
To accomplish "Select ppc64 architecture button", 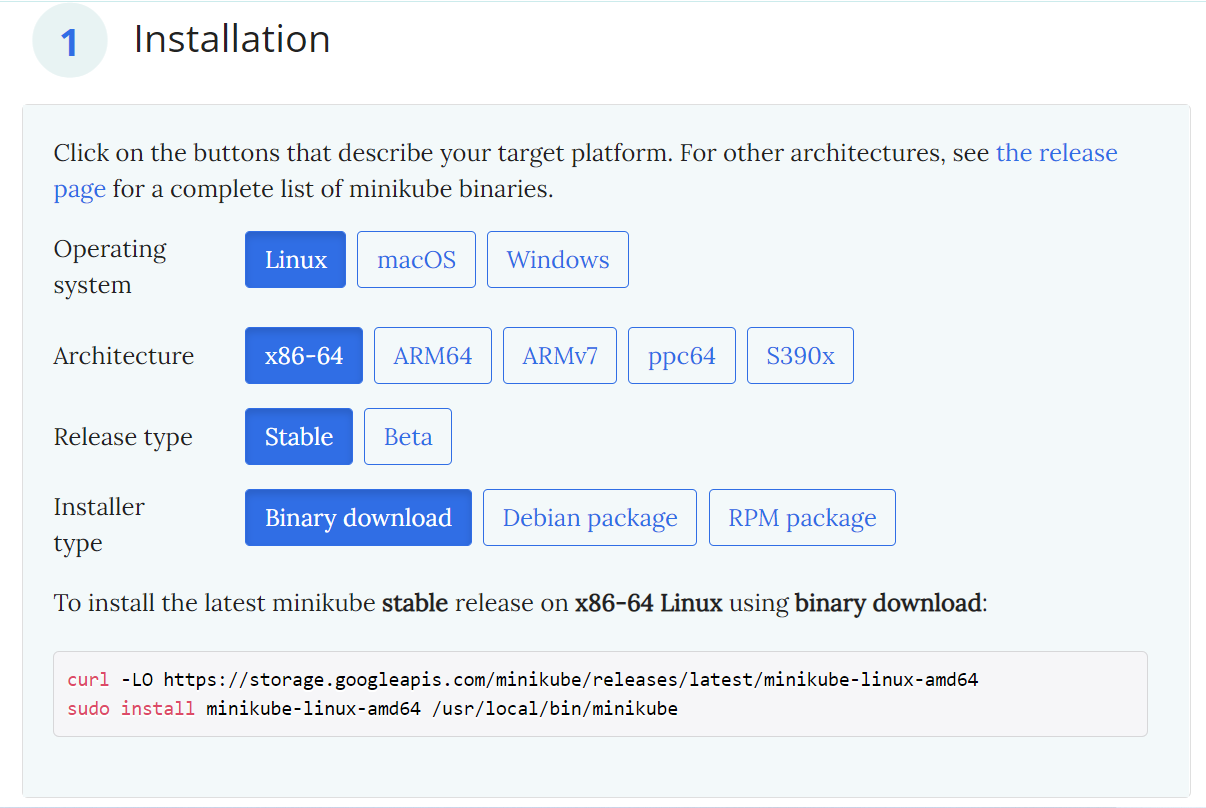I will 681,356.
